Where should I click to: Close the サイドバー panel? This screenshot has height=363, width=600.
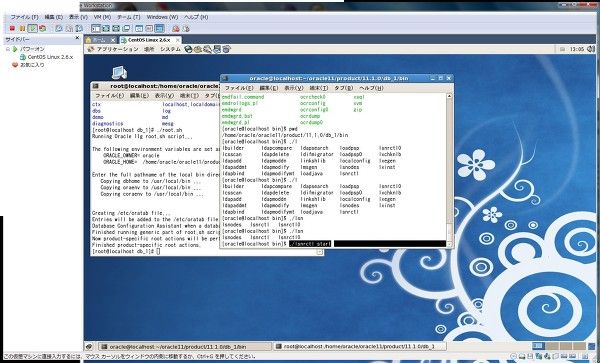tap(77, 38)
